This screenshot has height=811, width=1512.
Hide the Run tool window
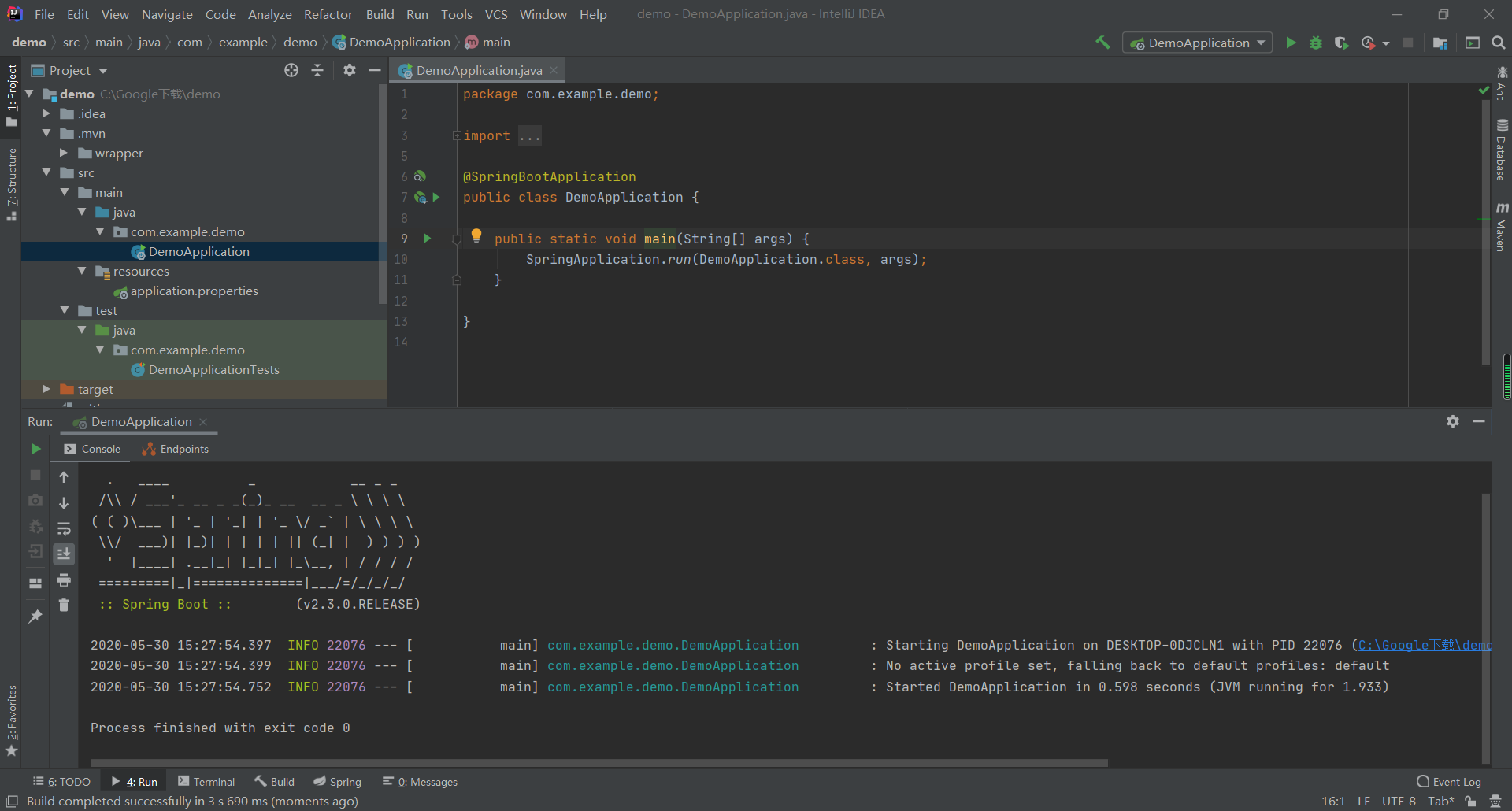[1479, 421]
